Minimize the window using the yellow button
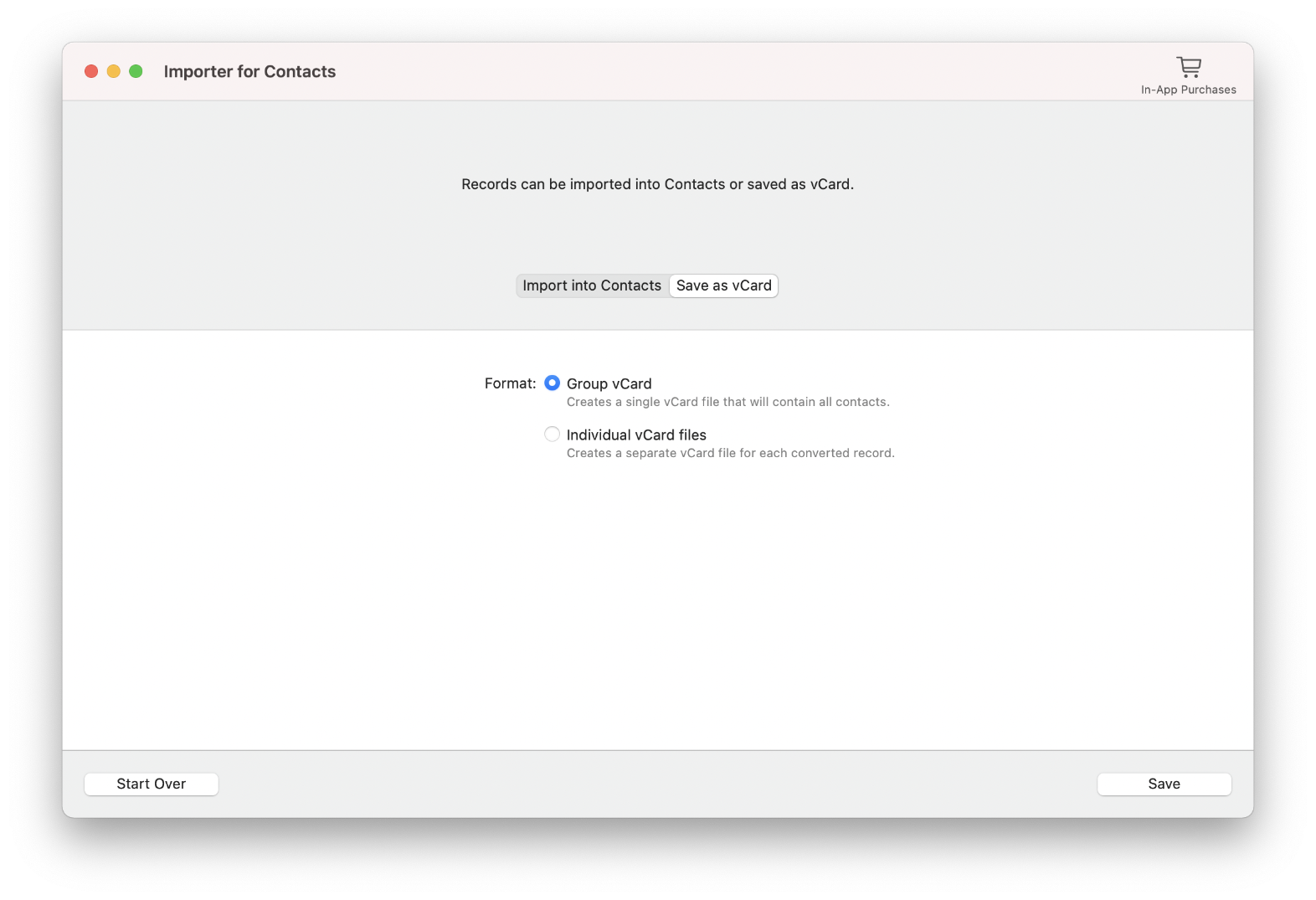 pyautogui.click(x=114, y=71)
